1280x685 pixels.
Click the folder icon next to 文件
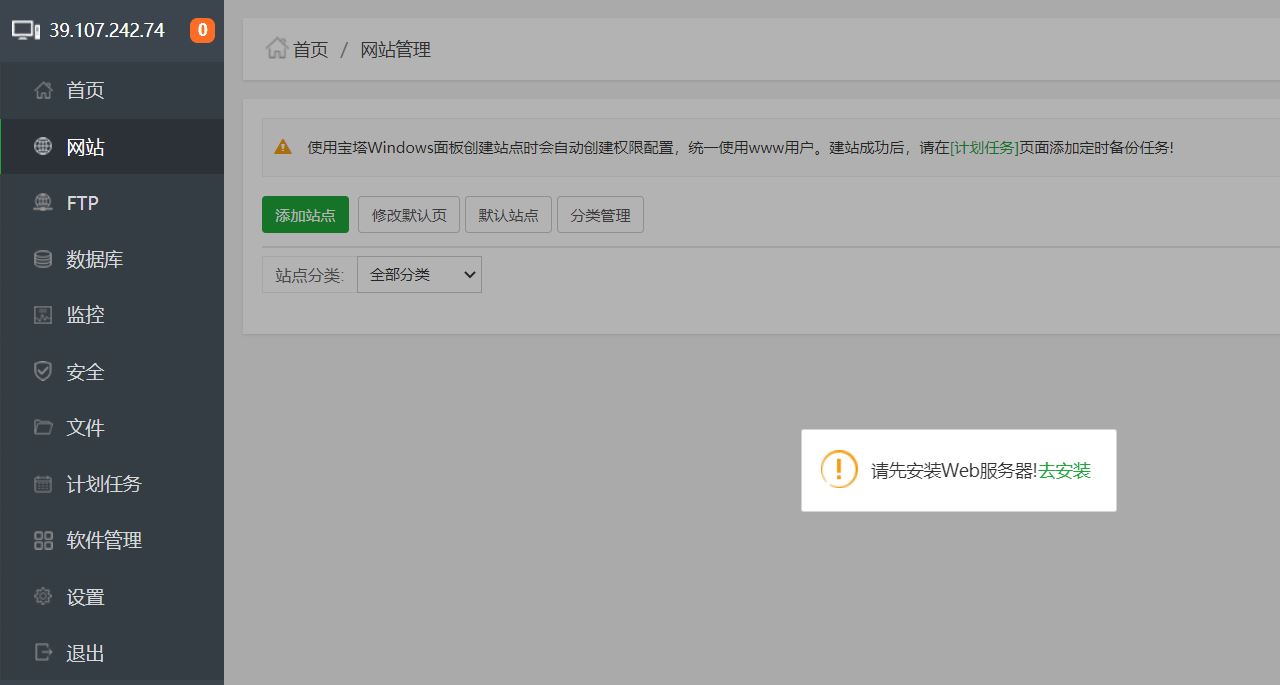pos(43,428)
